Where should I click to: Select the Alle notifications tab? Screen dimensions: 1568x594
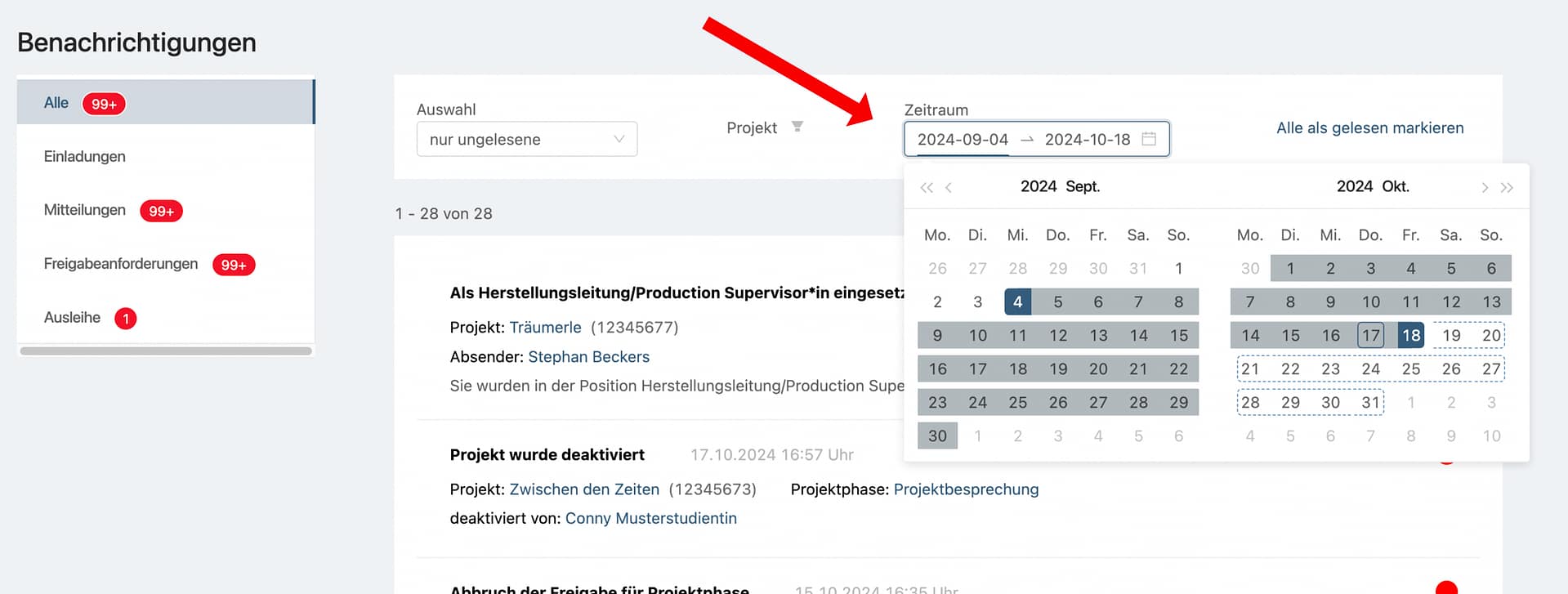coord(56,103)
